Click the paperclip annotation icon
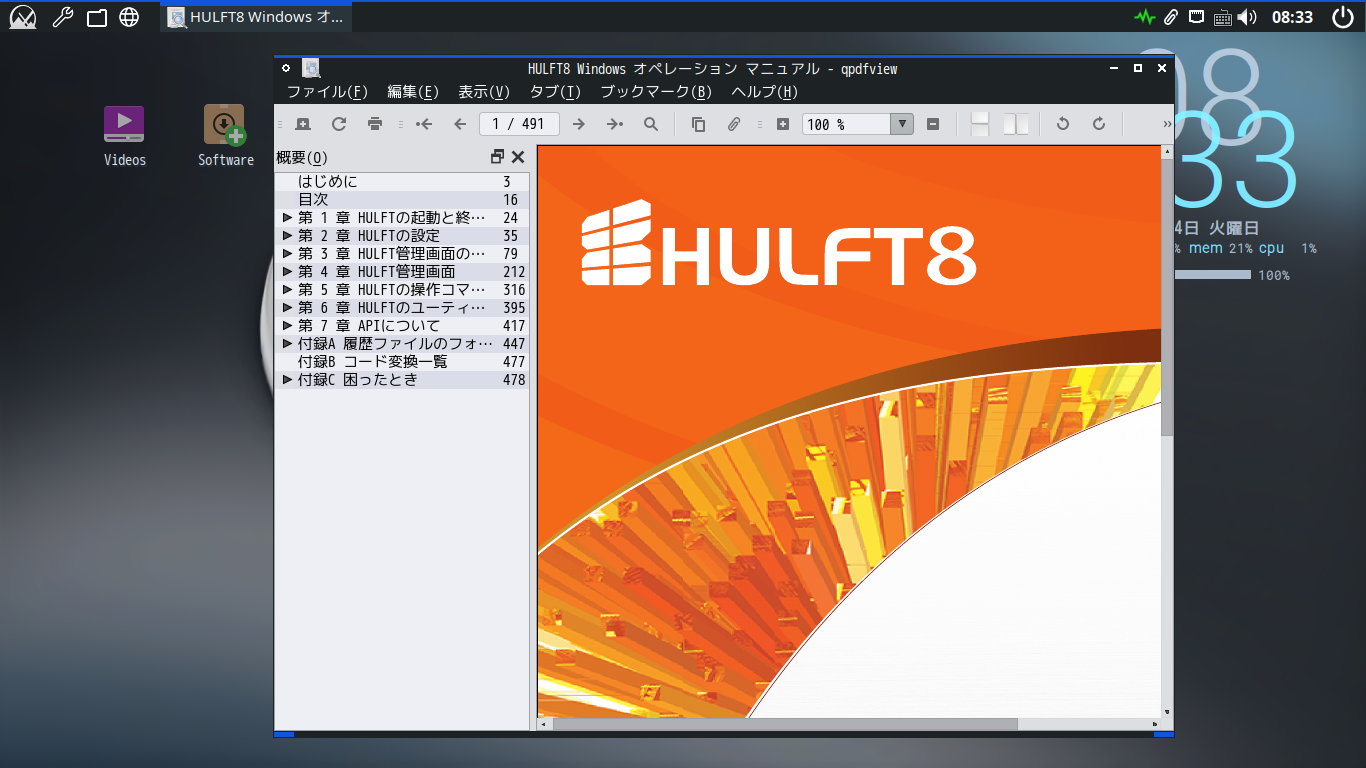Screen dimensions: 1366x768 pos(733,124)
